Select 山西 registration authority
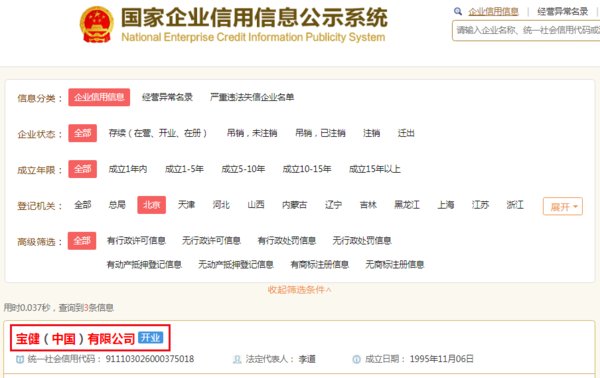Screen dimensions: 600x378 click(256, 205)
